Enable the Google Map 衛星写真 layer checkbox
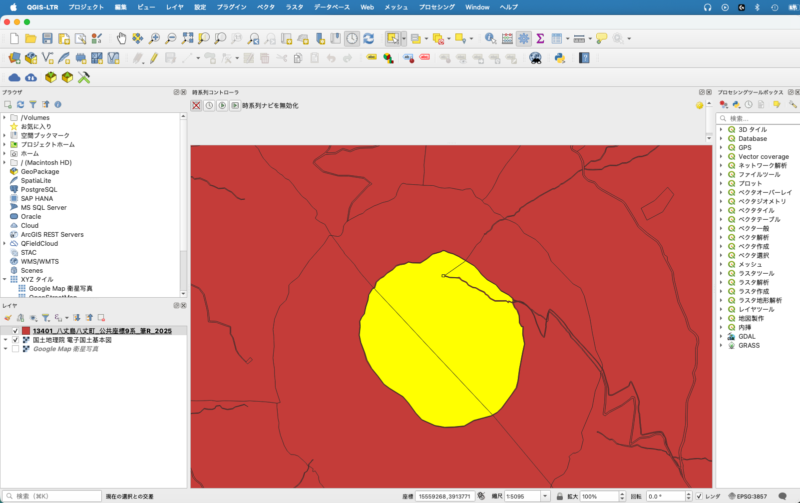 click(15, 349)
